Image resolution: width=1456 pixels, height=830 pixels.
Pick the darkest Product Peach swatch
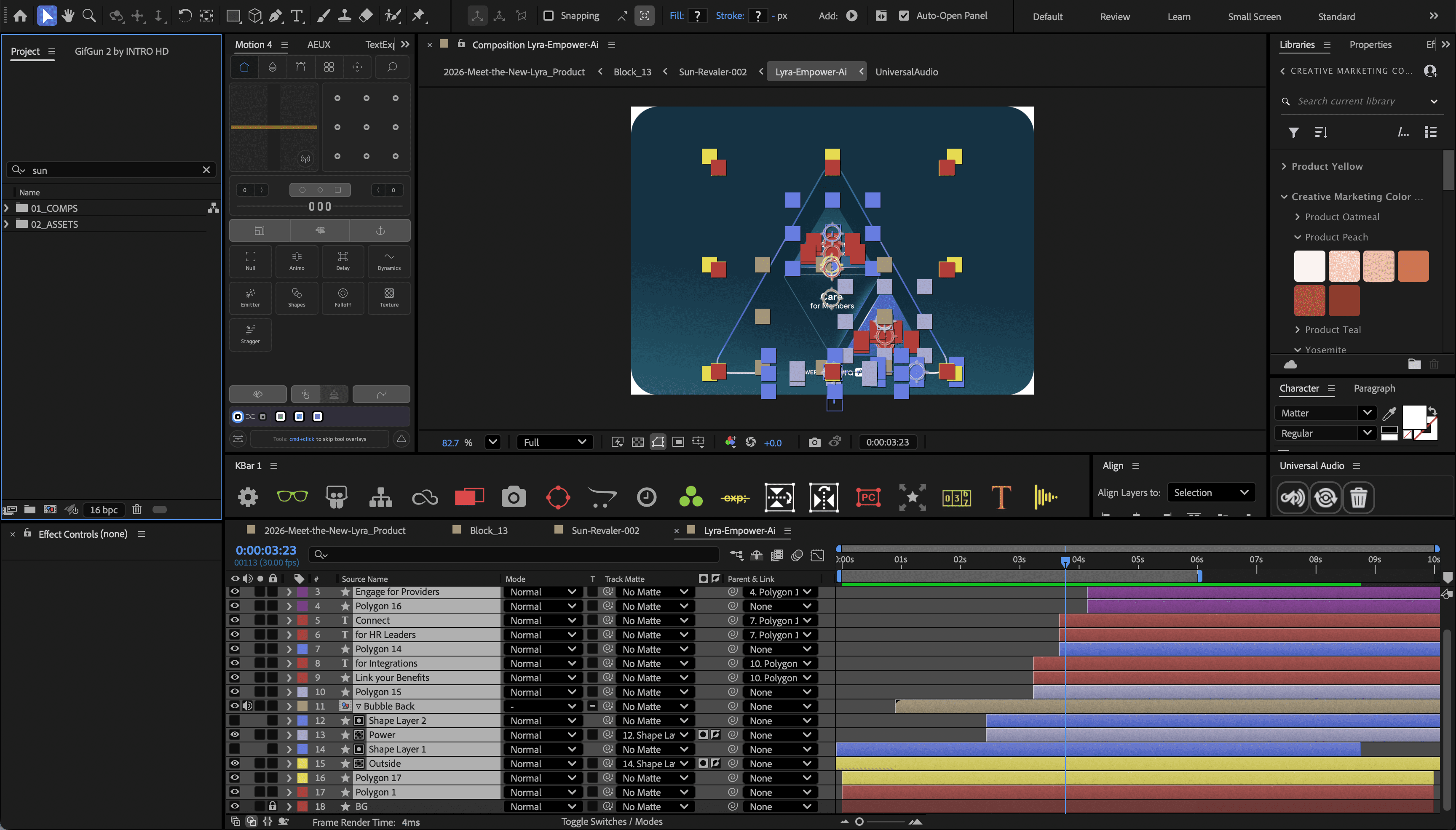pos(1344,300)
